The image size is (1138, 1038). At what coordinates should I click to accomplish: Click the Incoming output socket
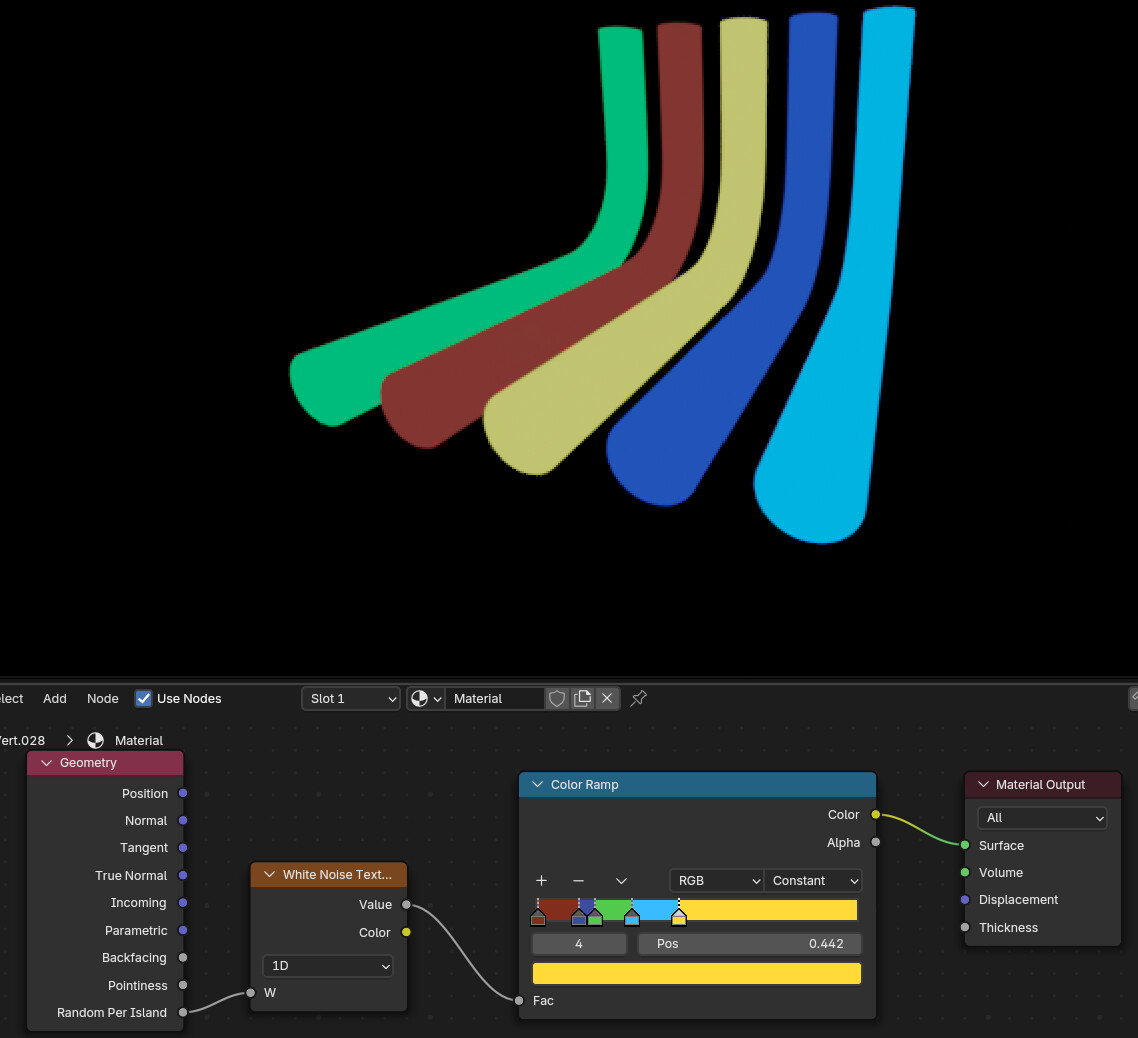183,902
